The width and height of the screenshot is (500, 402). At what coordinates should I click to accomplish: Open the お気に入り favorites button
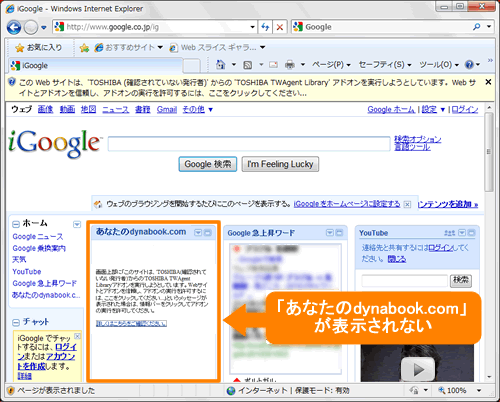click(39, 48)
